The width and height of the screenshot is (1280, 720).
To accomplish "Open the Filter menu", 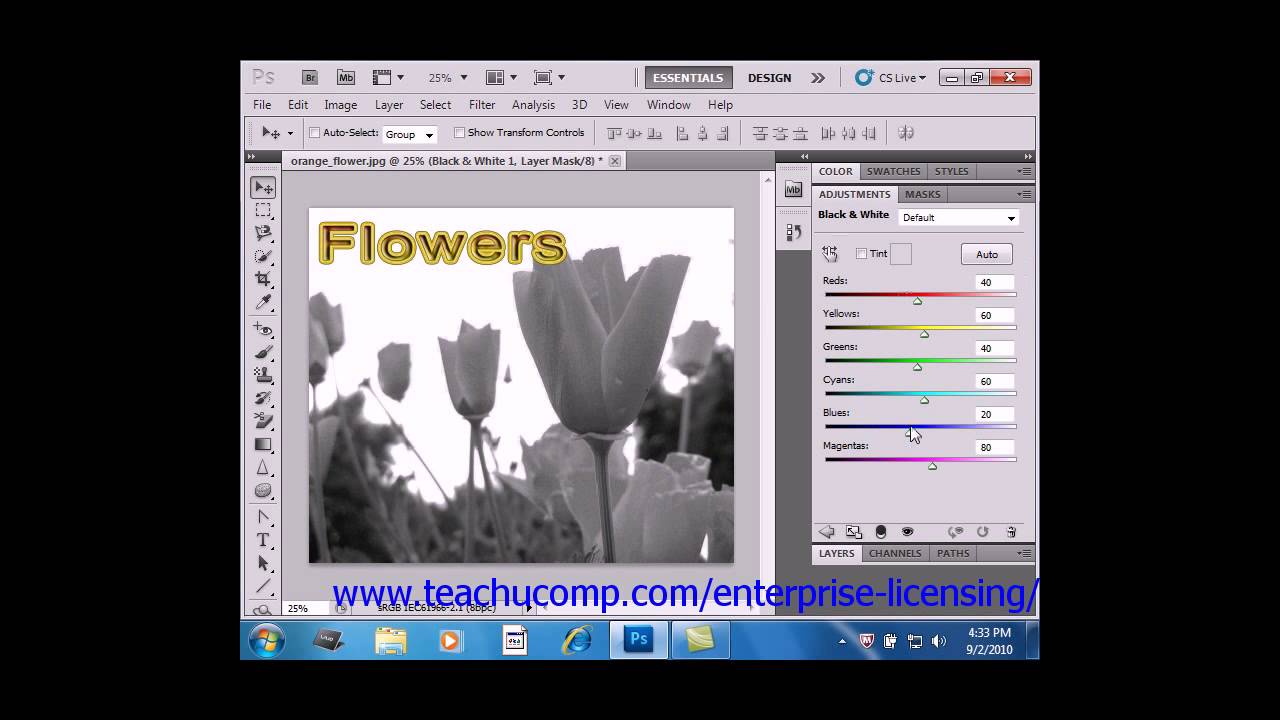I will pos(482,104).
